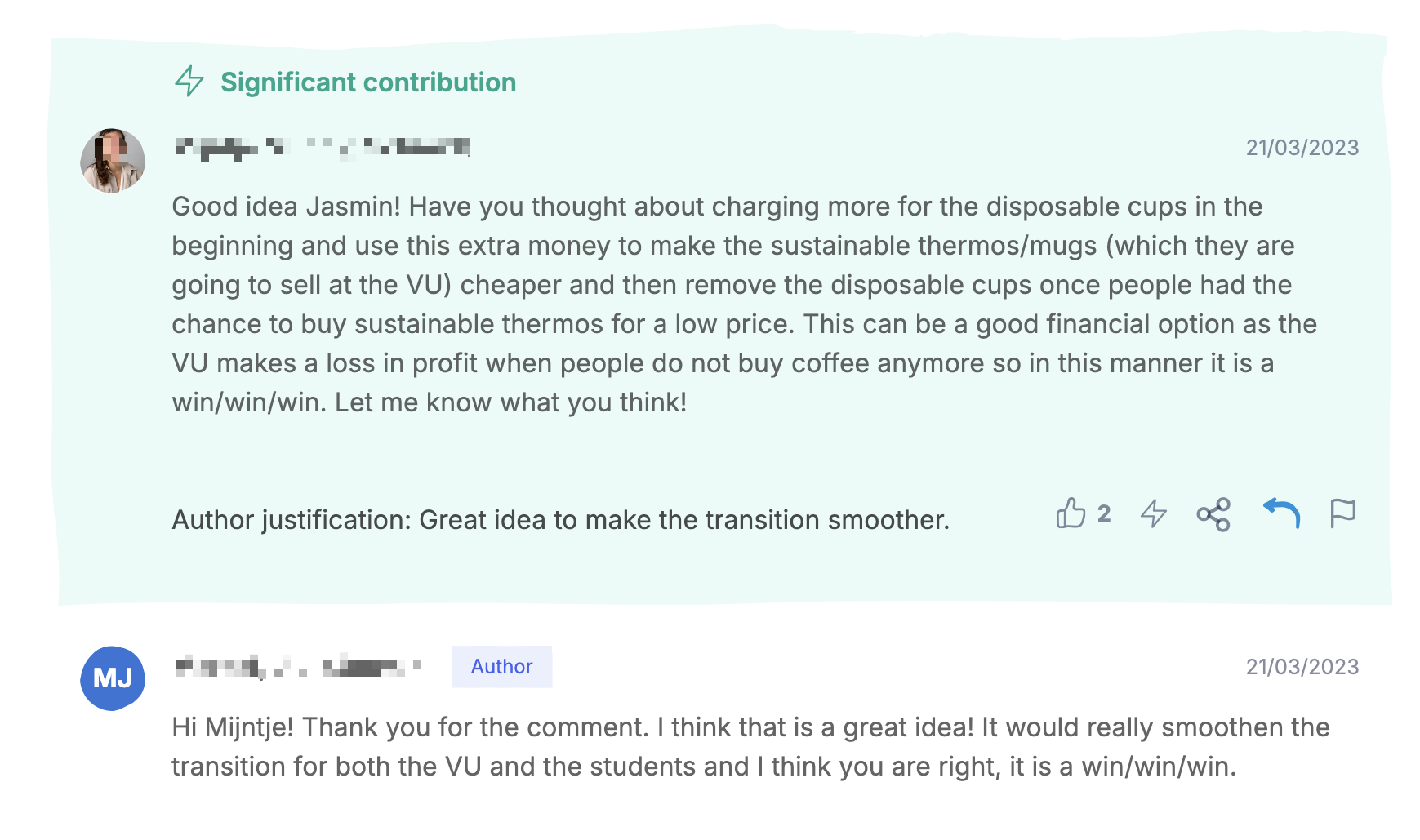The width and height of the screenshot is (1420, 840).
Task: Open the blurred name beside Author badge
Action: click(299, 667)
